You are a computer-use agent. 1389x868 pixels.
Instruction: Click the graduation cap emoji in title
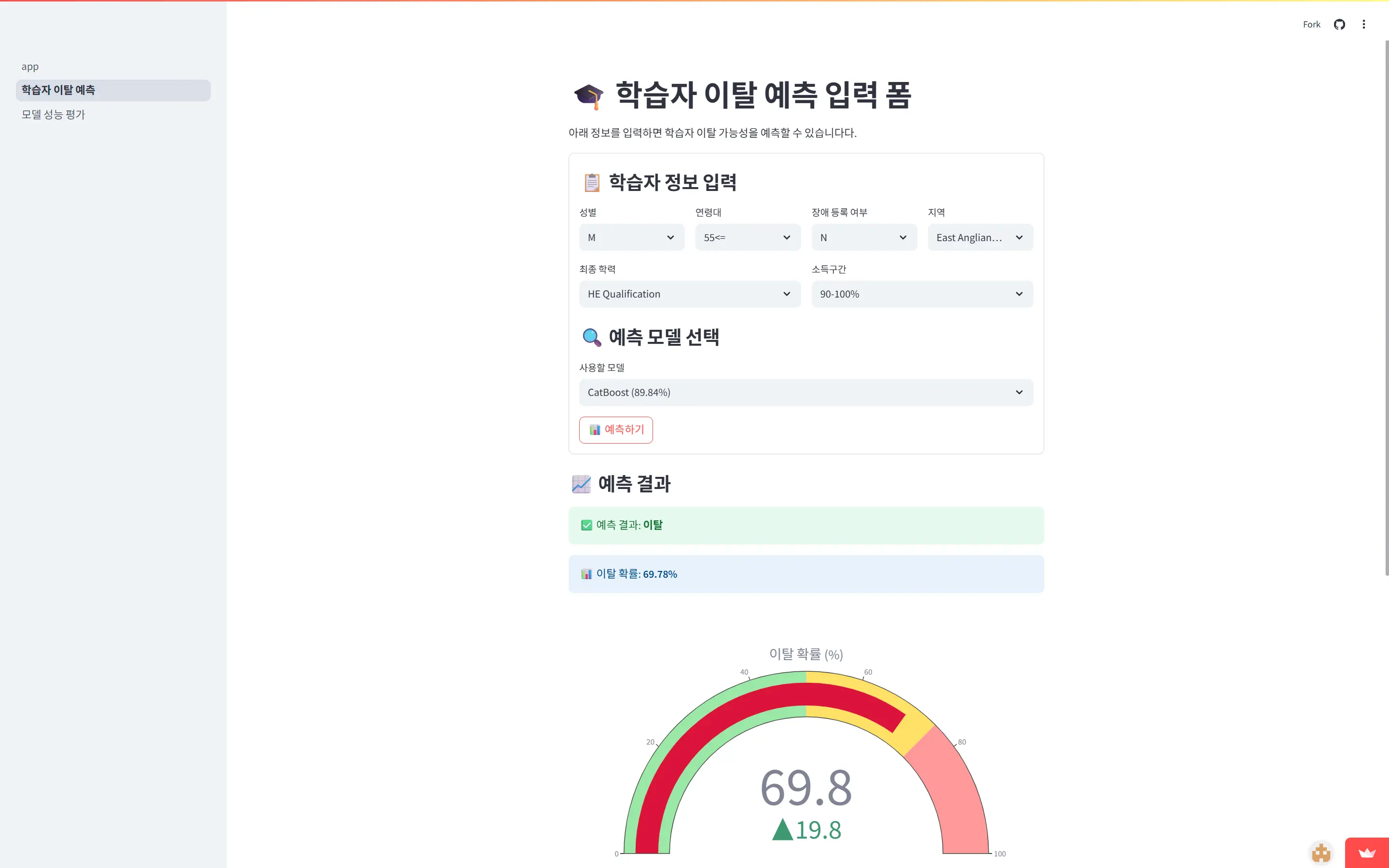click(589, 96)
